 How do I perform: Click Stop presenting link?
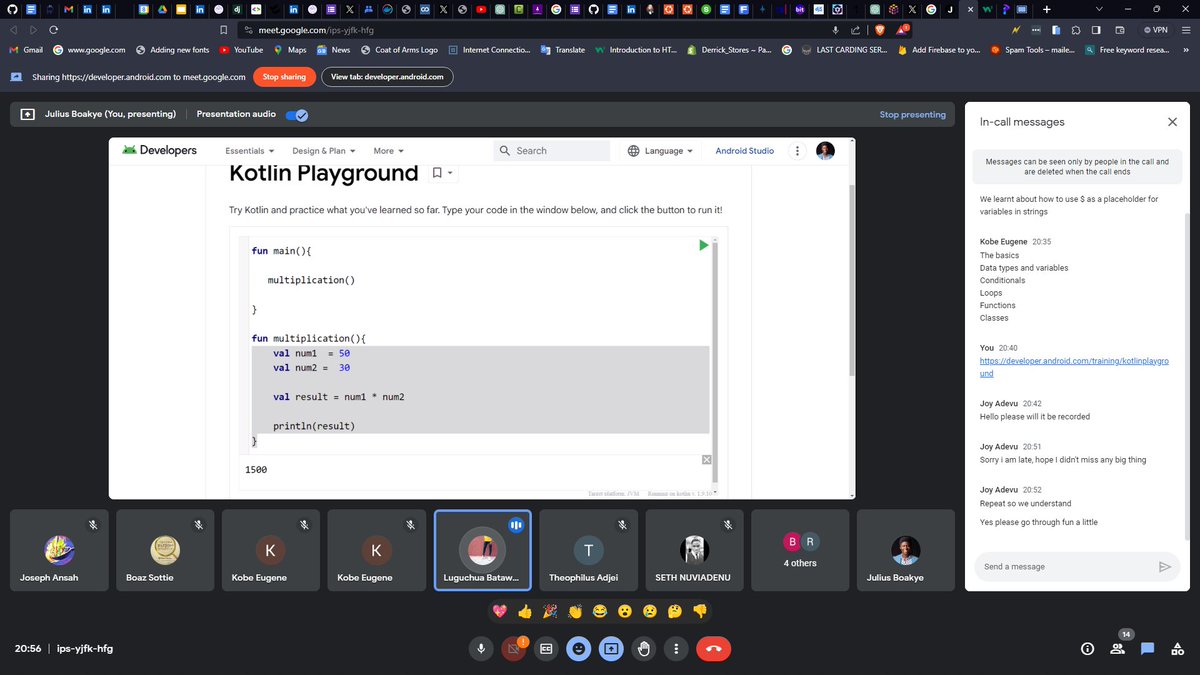912,114
